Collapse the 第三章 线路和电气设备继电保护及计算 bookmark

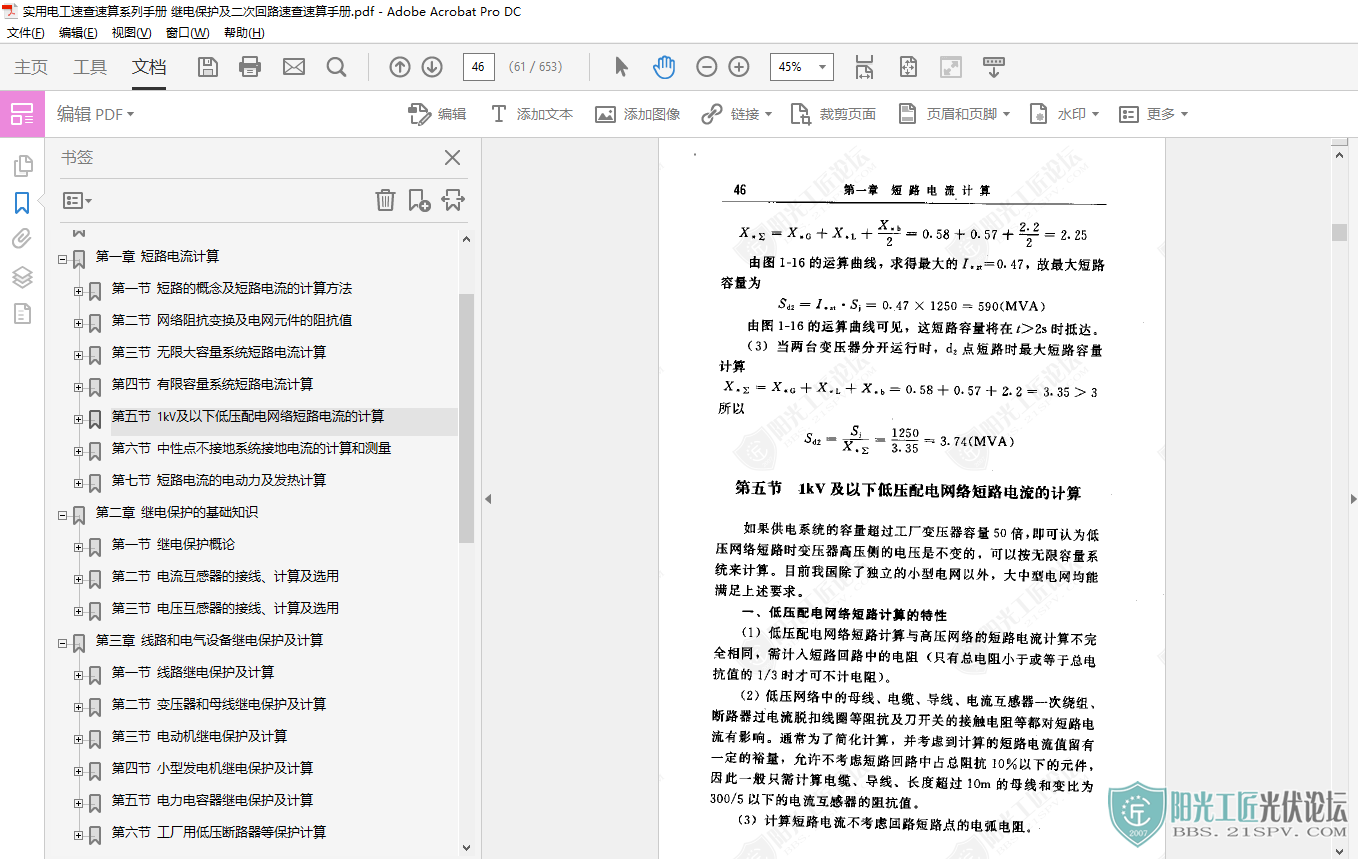tap(62, 642)
